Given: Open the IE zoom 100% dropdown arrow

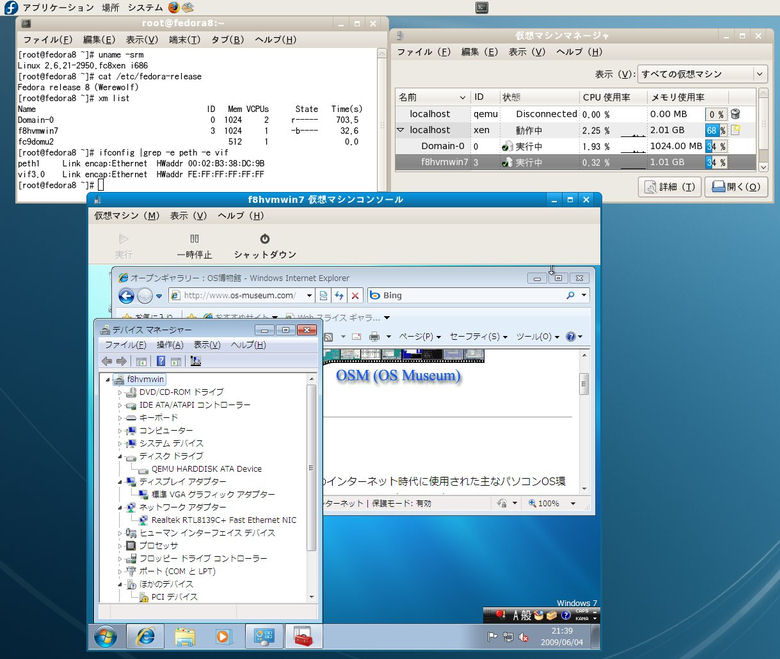Looking at the screenshot, I should coord(573,503).
